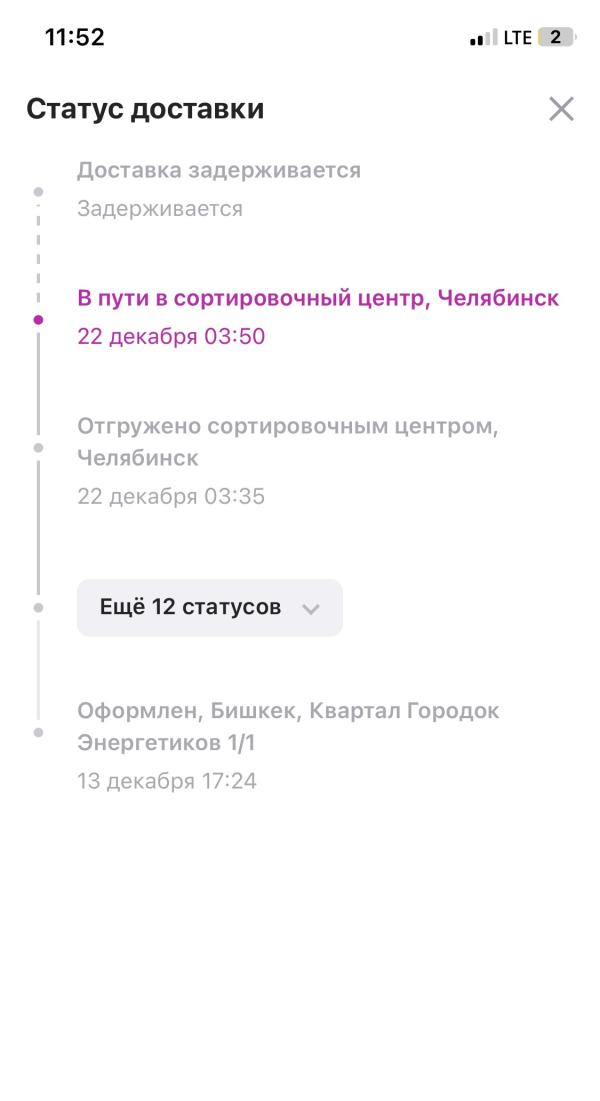Screen dimensions: 600x1101
Task: Expand the 12 more statuses button
Action: (x=209, y=607)
